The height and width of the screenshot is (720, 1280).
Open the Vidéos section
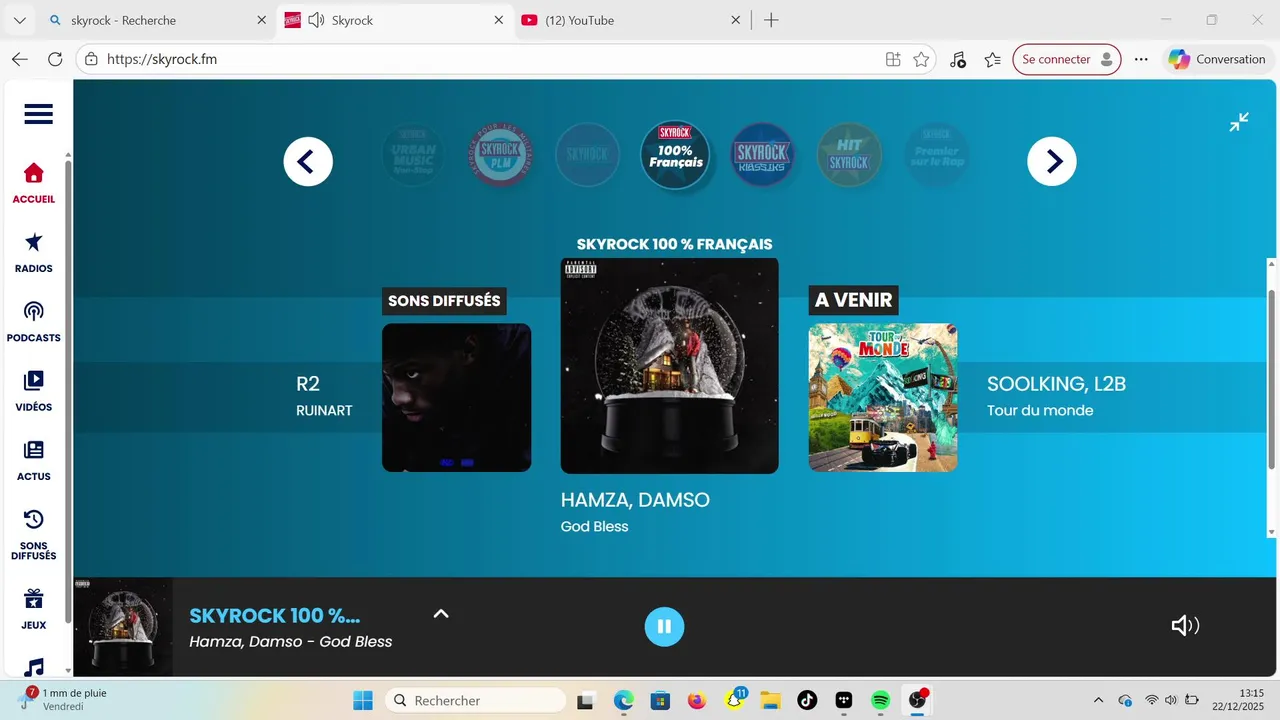(34, 392)
